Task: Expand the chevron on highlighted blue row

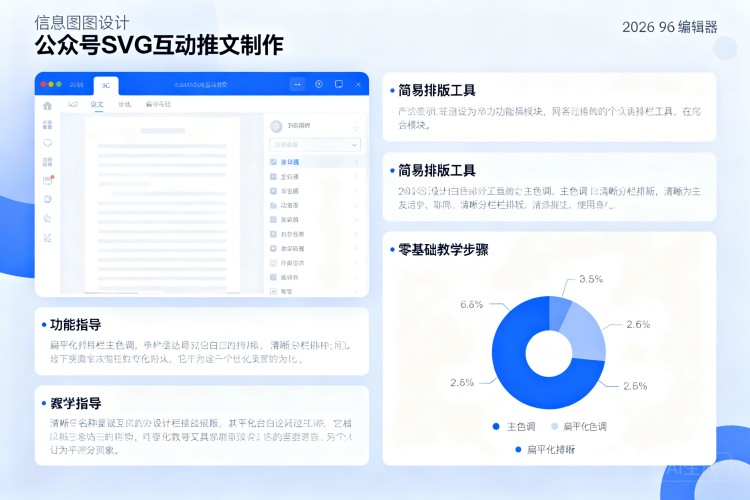Action: pyautogui.click(x=356, y=162)
